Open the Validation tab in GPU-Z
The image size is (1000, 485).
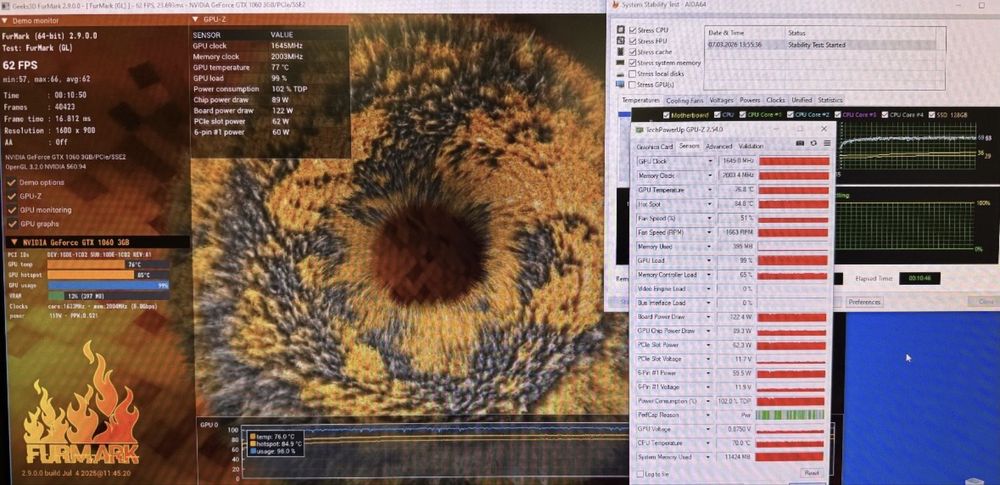tap(751, 146)
